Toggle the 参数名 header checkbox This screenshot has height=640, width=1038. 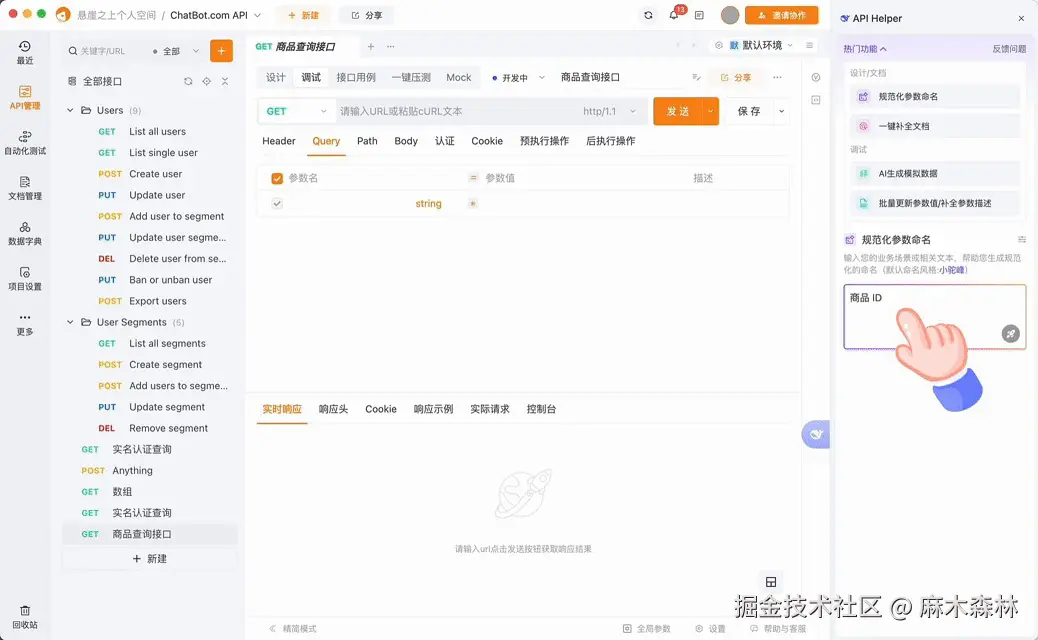pos(277,178)
